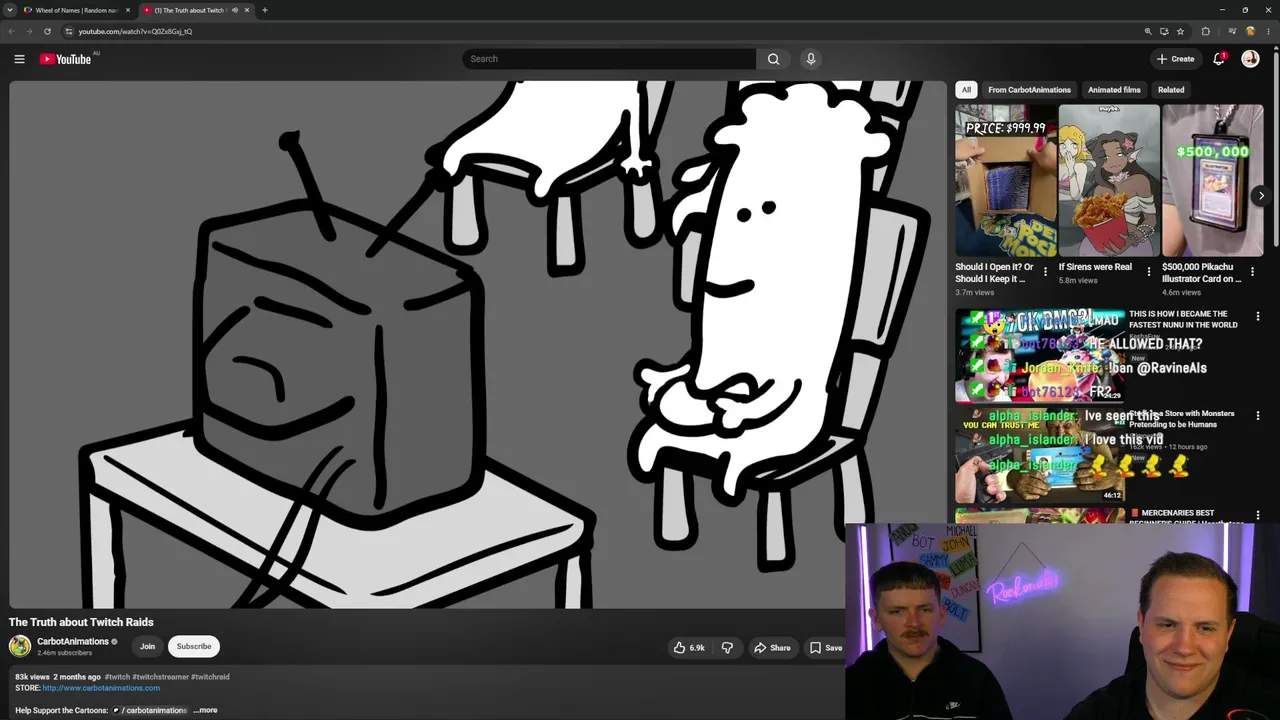The width and height of the screenshot is (1280, 720).
Task: Select the Related filter chip
Action: [x=1171, y=90]
